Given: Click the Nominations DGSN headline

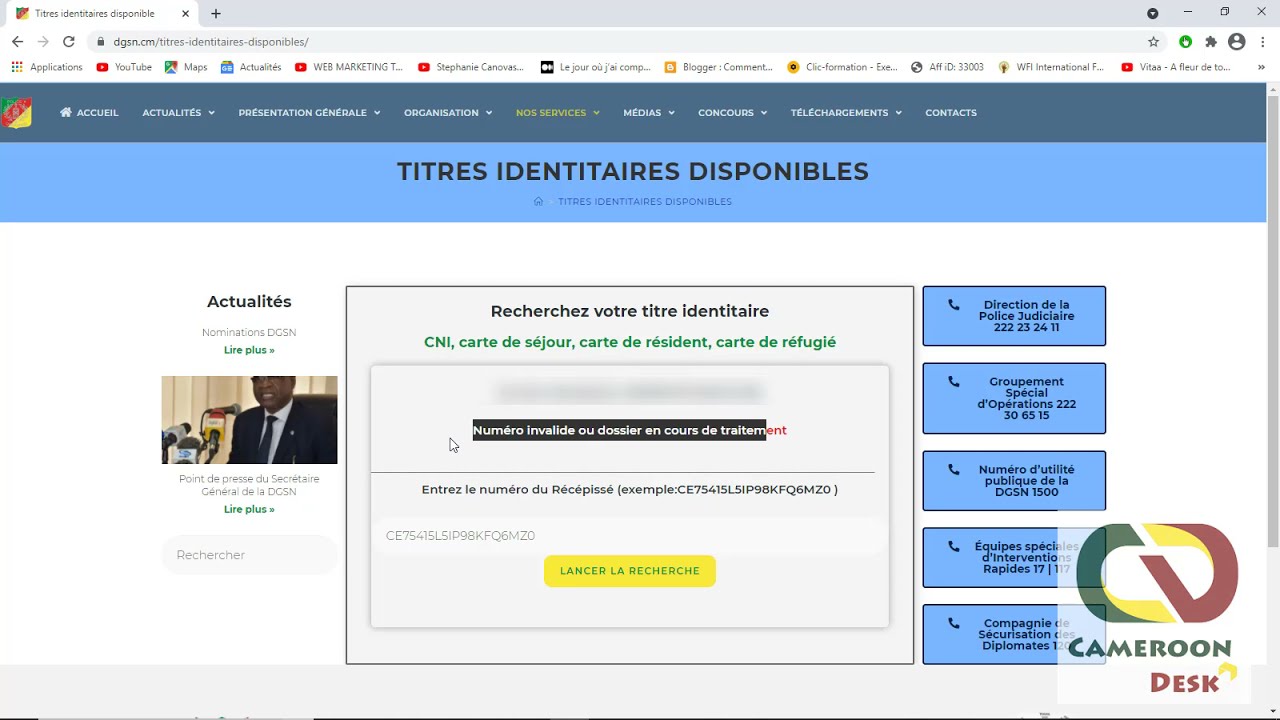Looking at the screenshot, I should click(x=249, y=332).
